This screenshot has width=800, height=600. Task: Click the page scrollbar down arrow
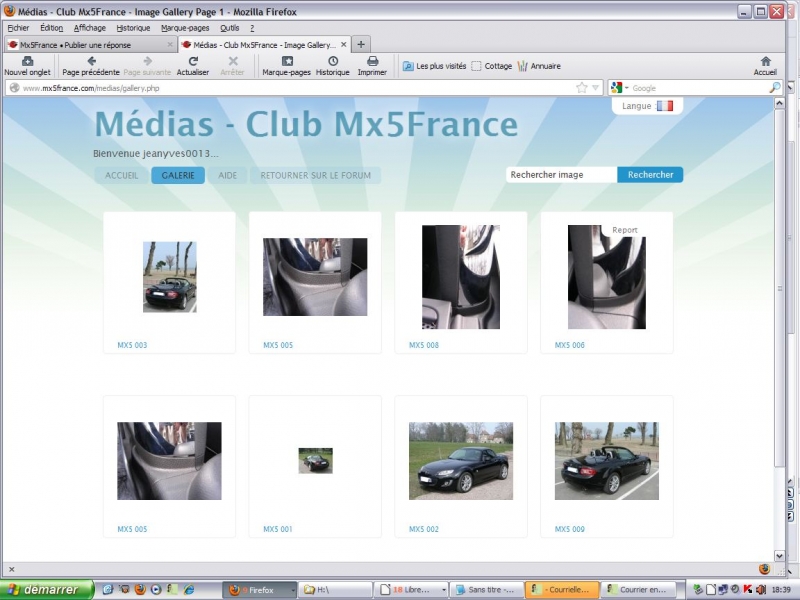pyautogui.click(x=779, y=556)
